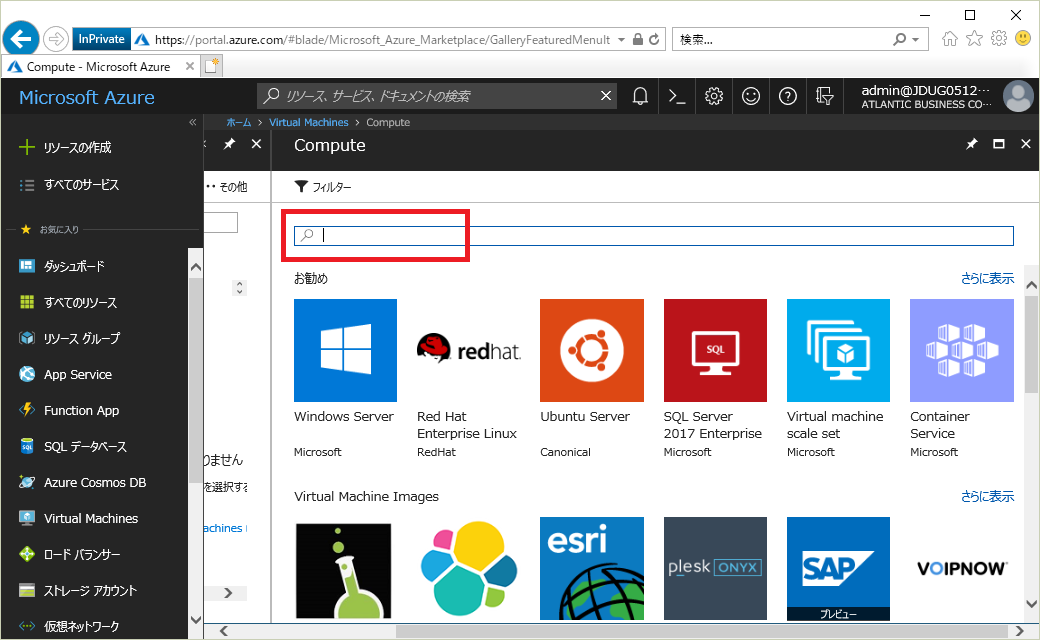Click the Azure resource search field
The width and height of the screenshot is (1040, 640).
pos(438,96)
